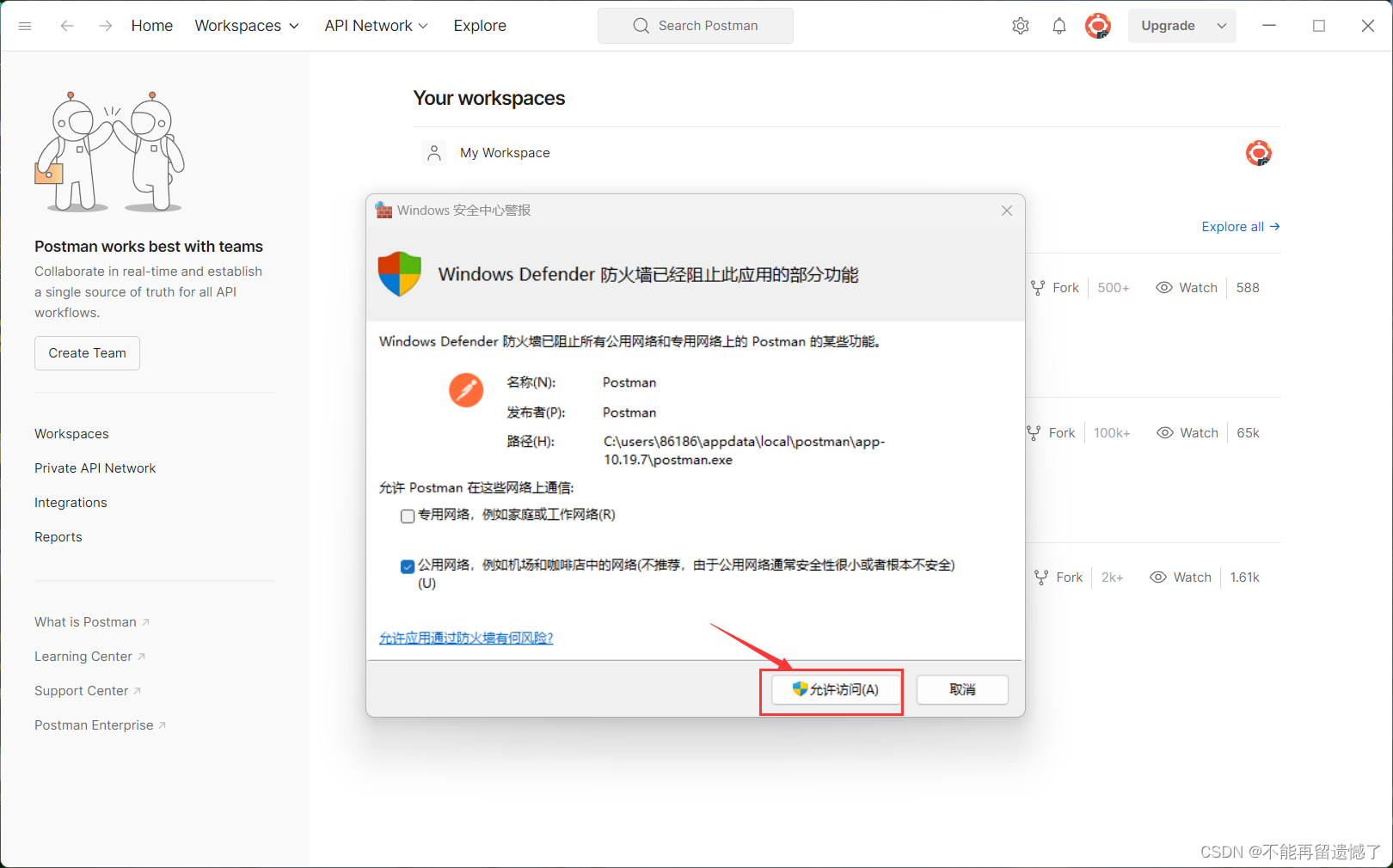The height and width of the screenshot is (868, 1393).
Task: Open the user avatar in header
Action: pyautogui.click(x=1098, y=26)
